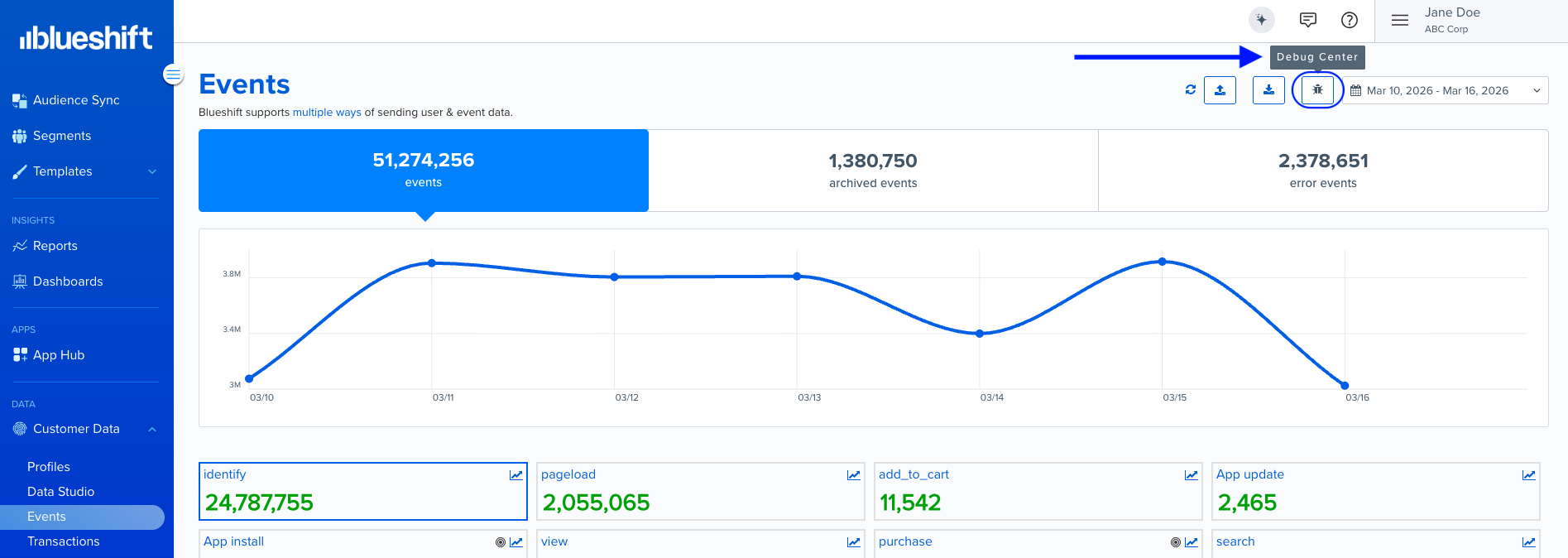Collapse the Customer Data section
1568x558 pixels.
[x=152, y=429]
